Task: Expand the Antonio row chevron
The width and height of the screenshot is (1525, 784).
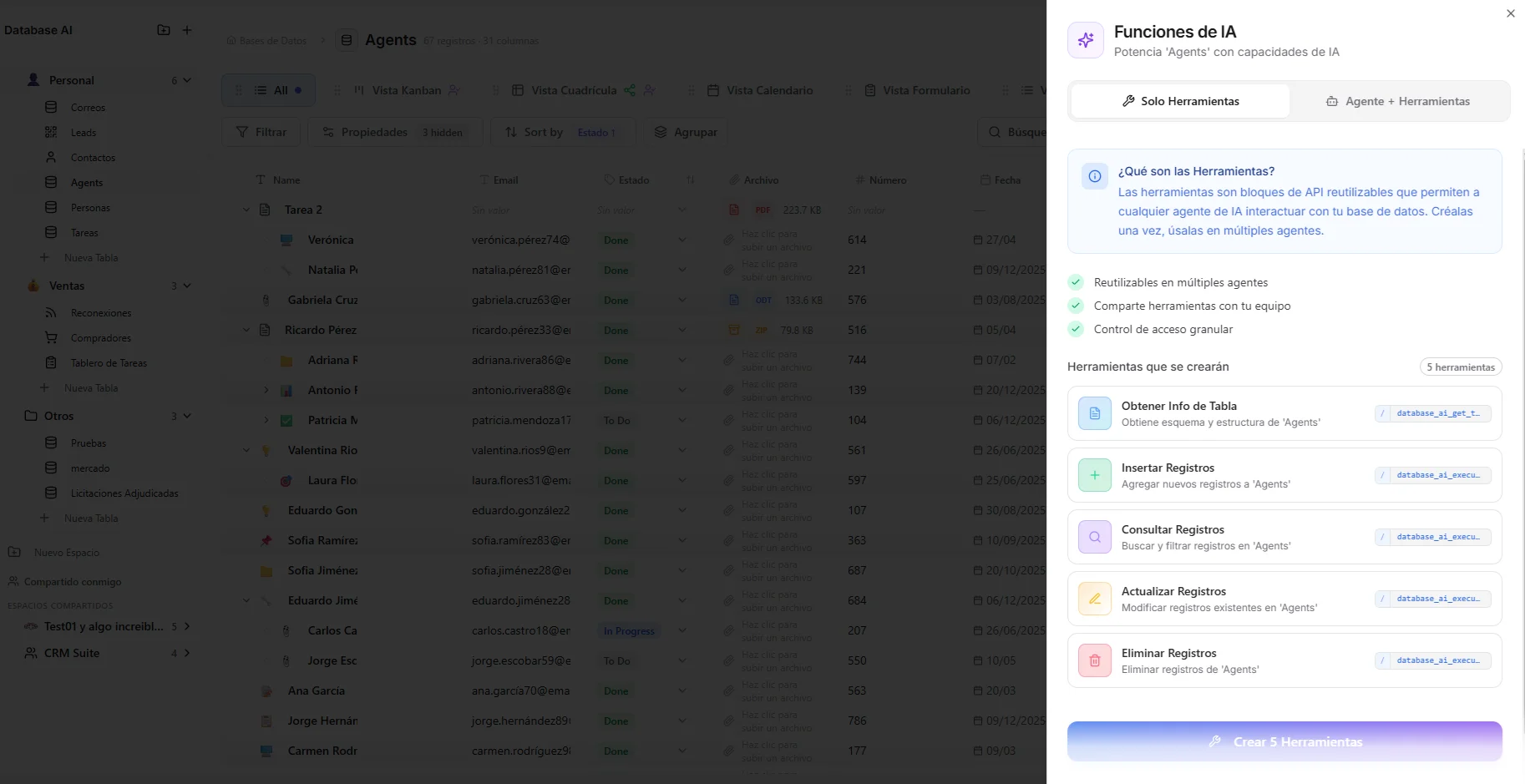Action: click(266, 391)
